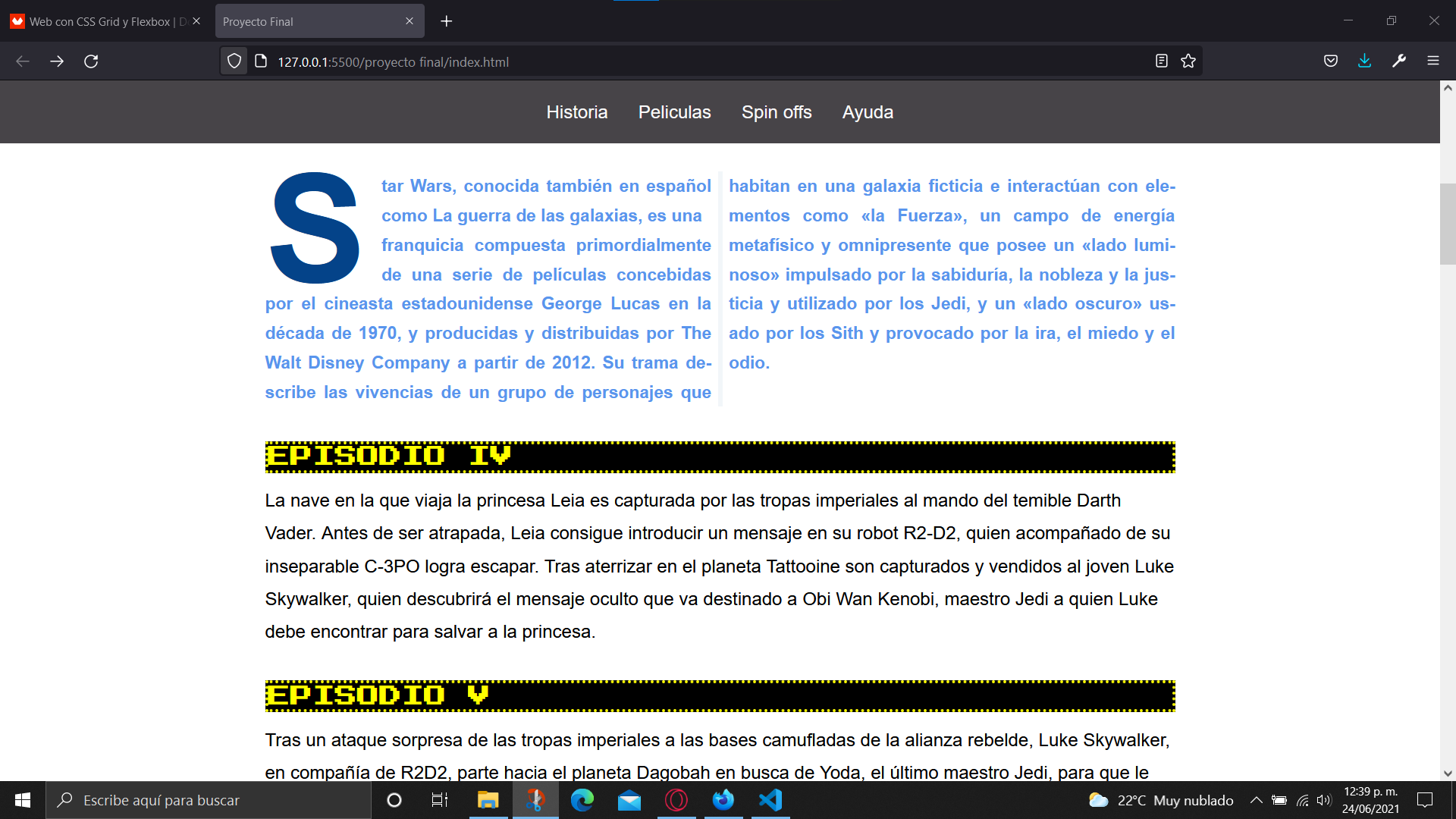
Task: Go to Spin offs section
Action: click(777, 112)
